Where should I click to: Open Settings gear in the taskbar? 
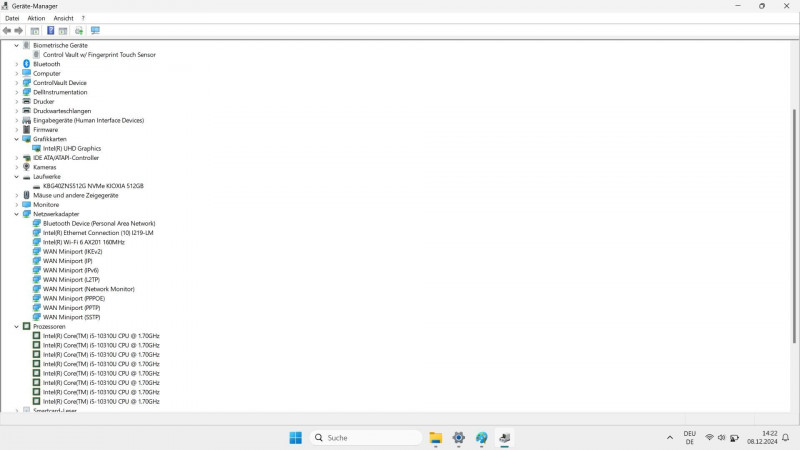pos(459,438)
